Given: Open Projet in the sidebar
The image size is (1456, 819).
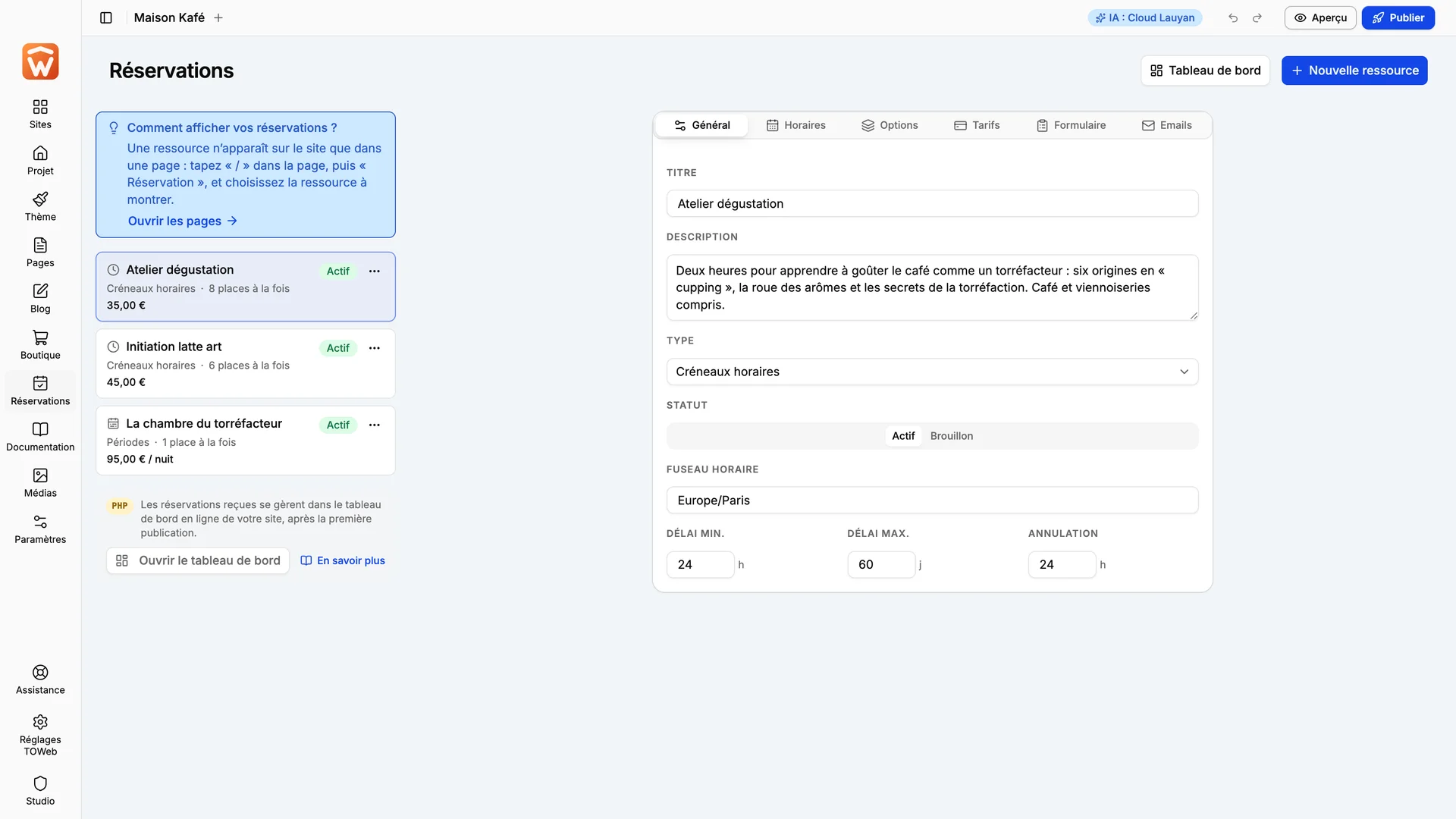Looking at the screenshot, I should 40,160.
